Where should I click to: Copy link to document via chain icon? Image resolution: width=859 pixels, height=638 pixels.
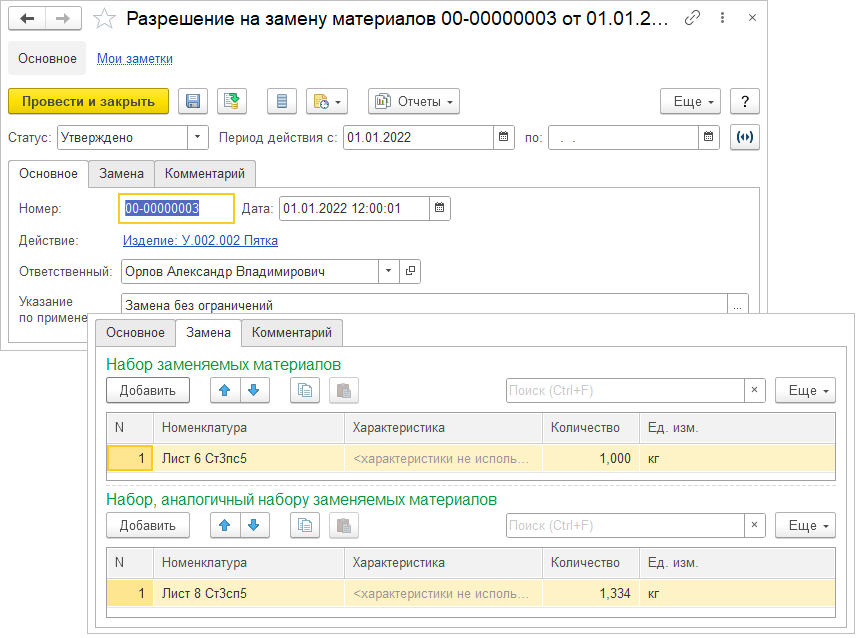(692, 19)
